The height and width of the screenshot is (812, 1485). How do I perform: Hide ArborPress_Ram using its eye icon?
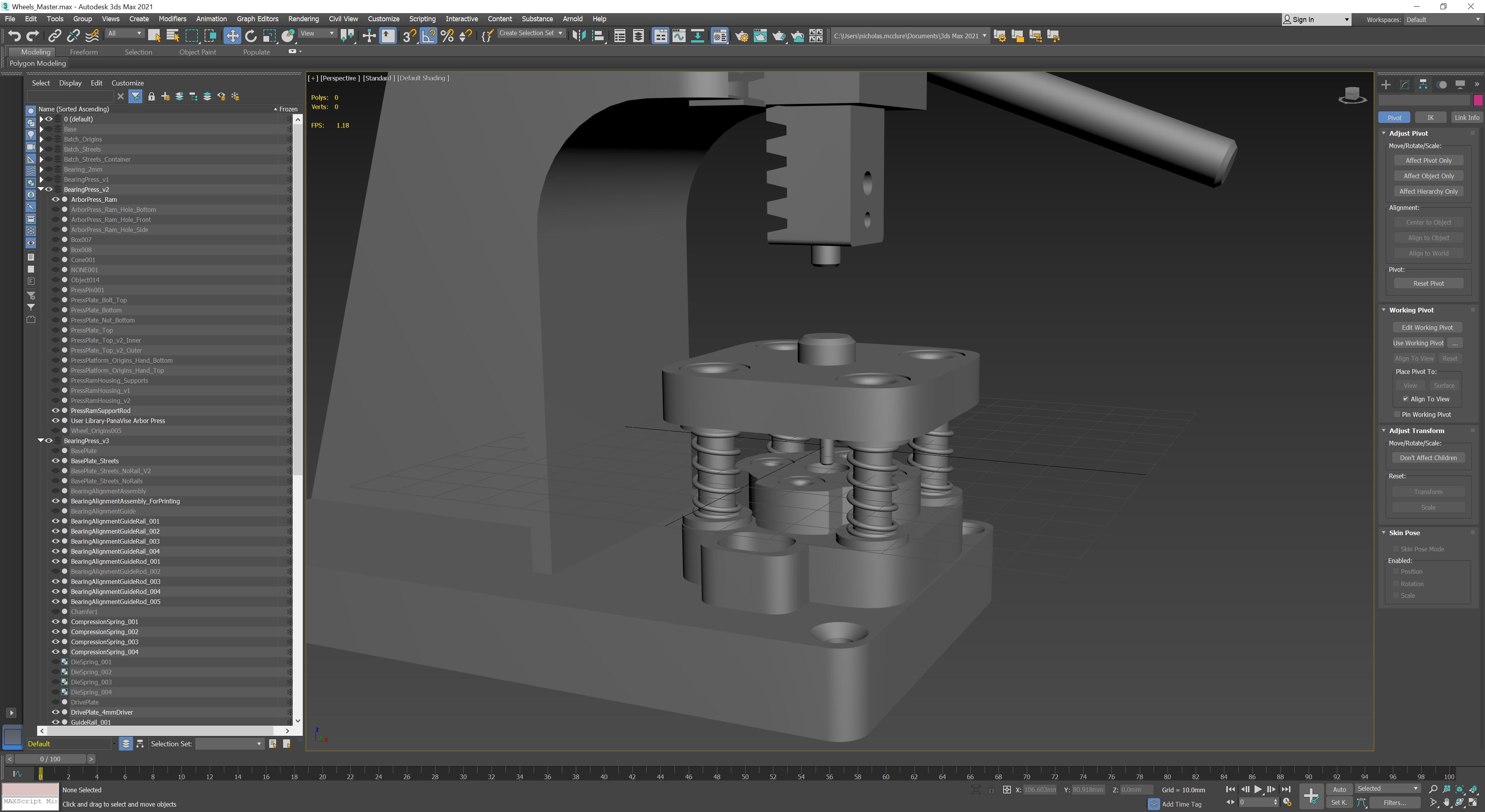tap(56, 200)
